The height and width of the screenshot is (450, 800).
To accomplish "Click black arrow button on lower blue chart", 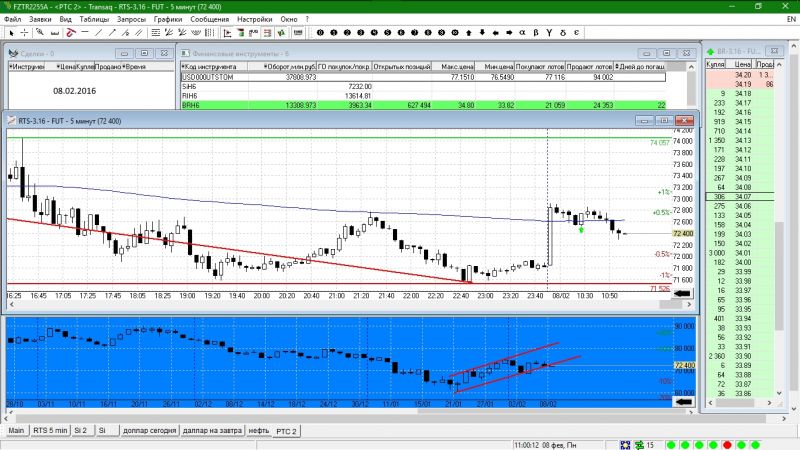I will [x=684, y=402].
